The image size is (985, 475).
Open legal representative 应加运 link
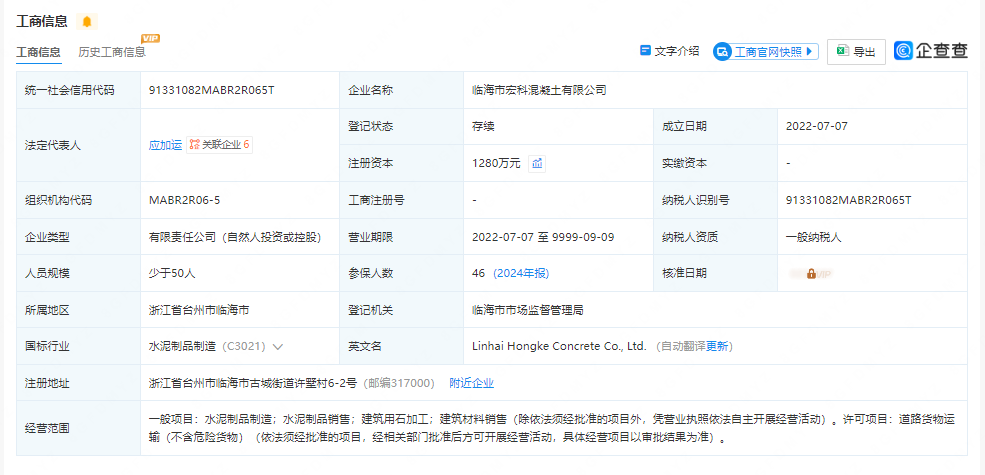click(x=165, y=145)
